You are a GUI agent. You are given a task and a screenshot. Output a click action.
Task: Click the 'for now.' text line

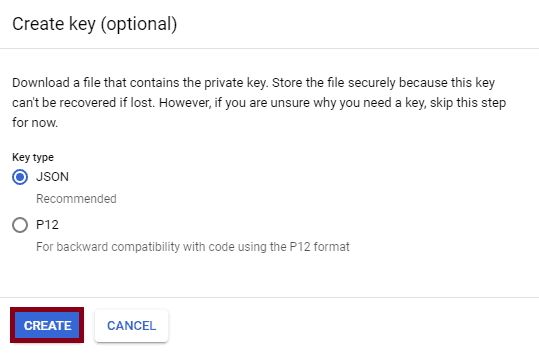click(35, 122)
